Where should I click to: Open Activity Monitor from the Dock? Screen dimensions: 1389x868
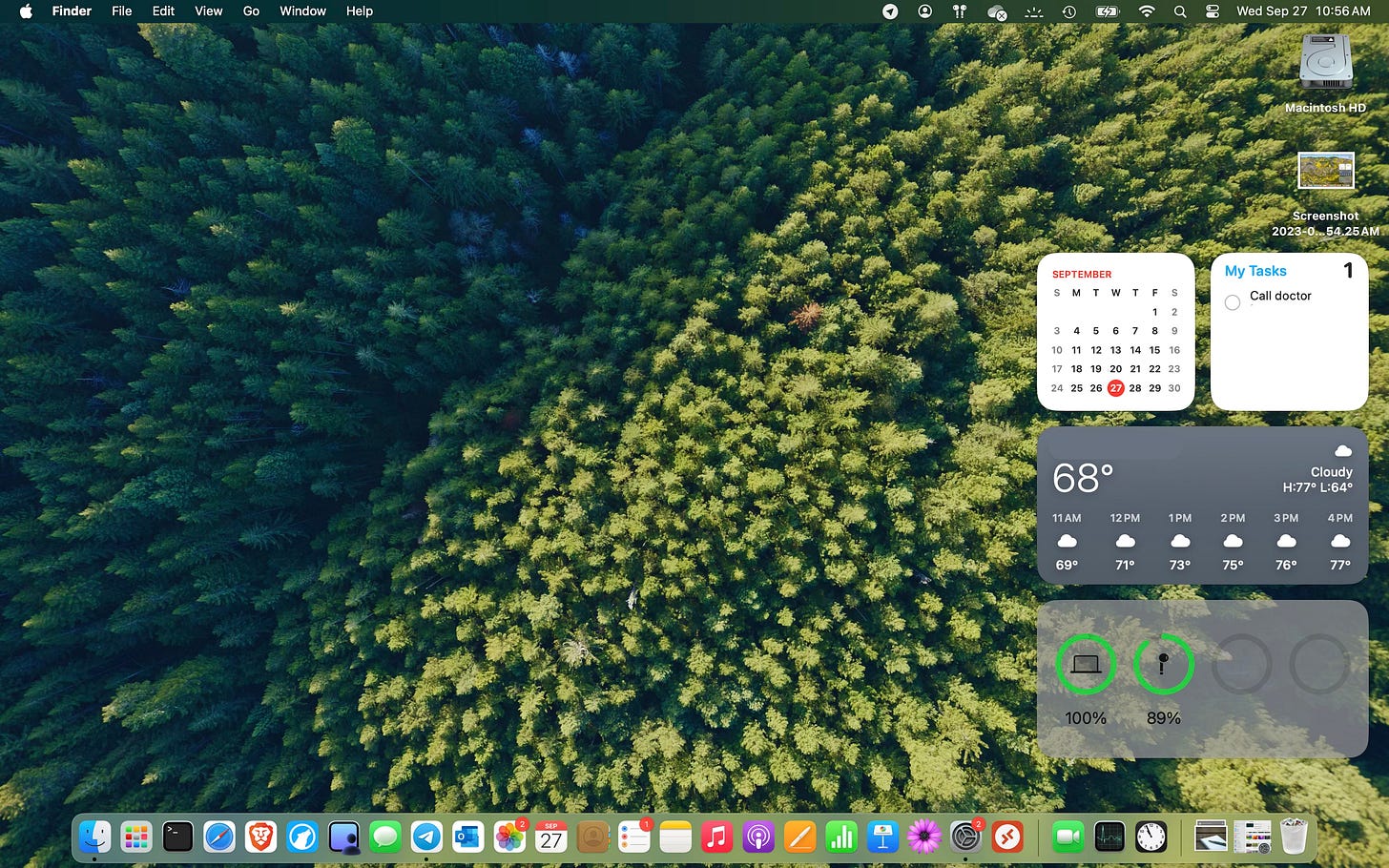click(1109, 837)
